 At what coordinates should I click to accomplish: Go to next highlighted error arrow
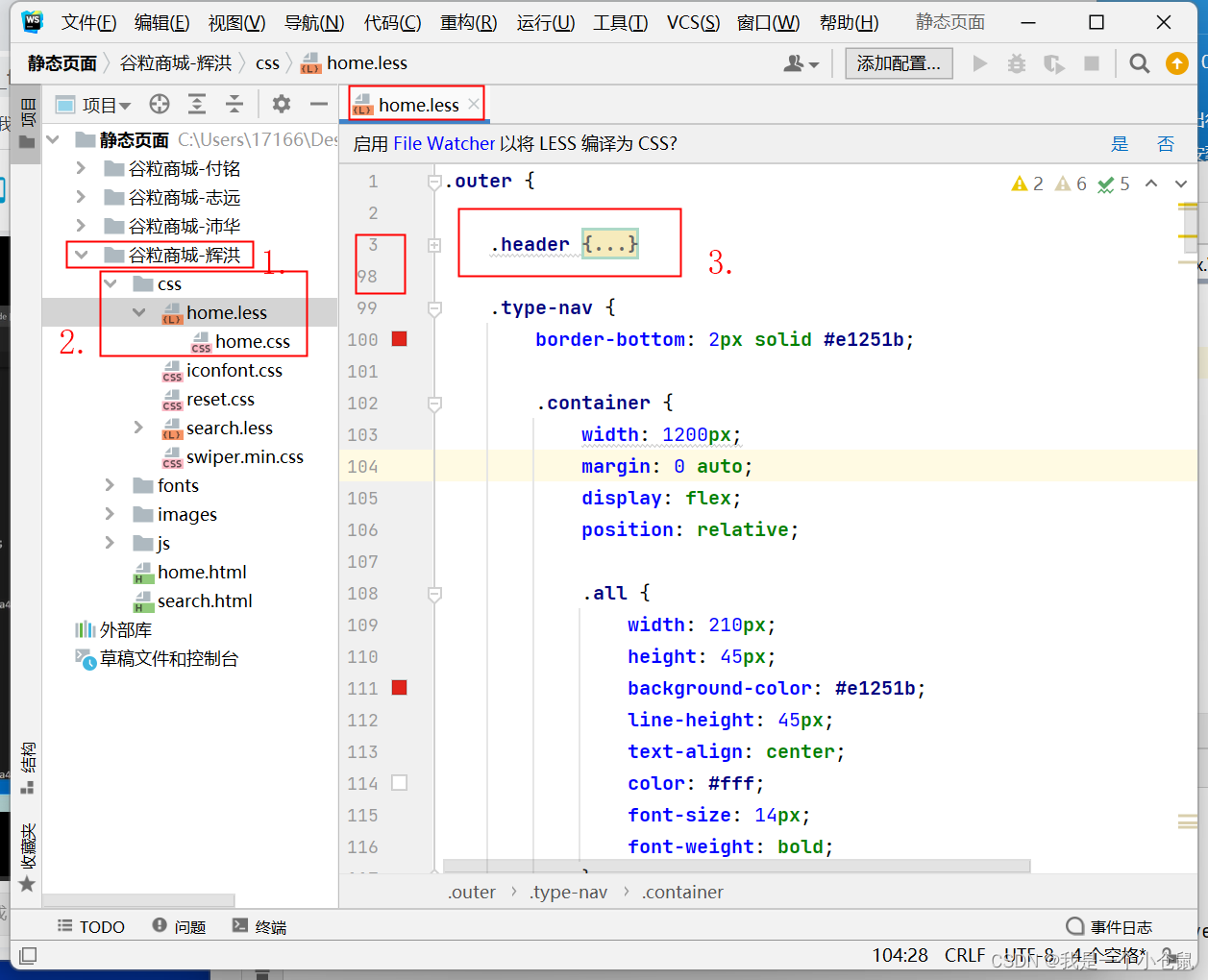tap(1181, 184)
